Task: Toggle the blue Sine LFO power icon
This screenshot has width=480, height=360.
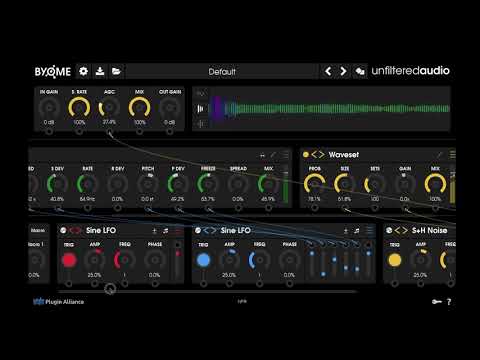Action: pos(198,230)
